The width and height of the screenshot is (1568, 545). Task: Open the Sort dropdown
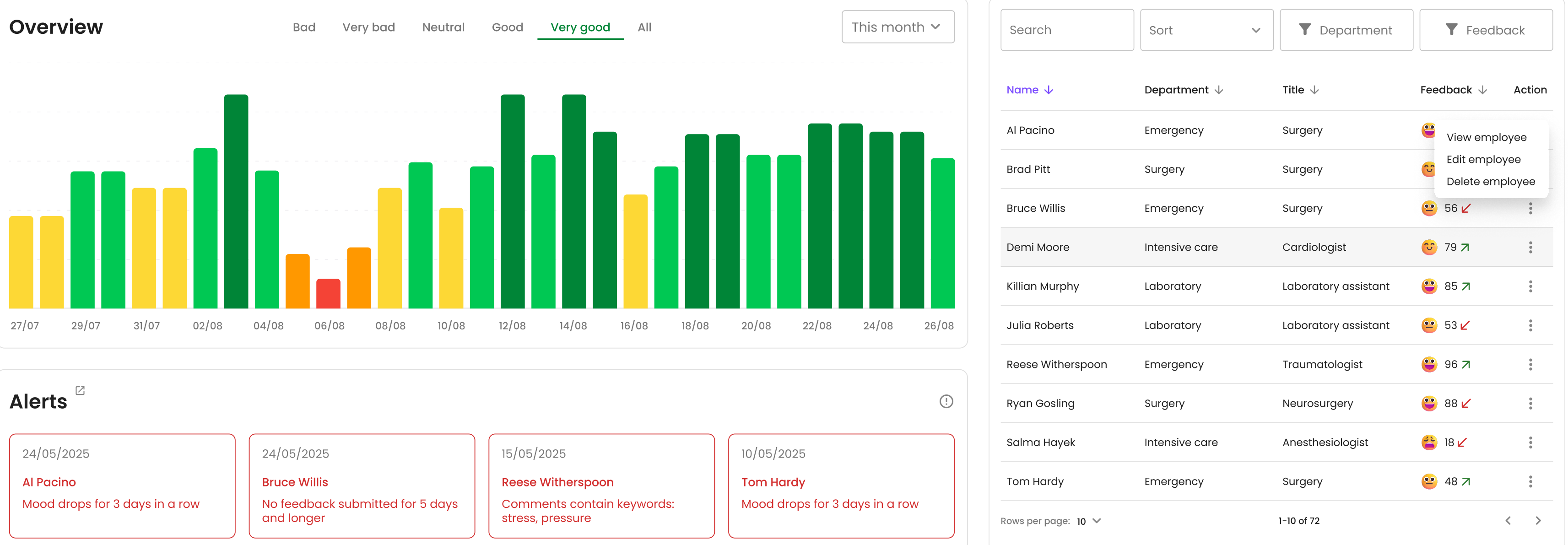pyautogui.click(x=1206, y=30)
